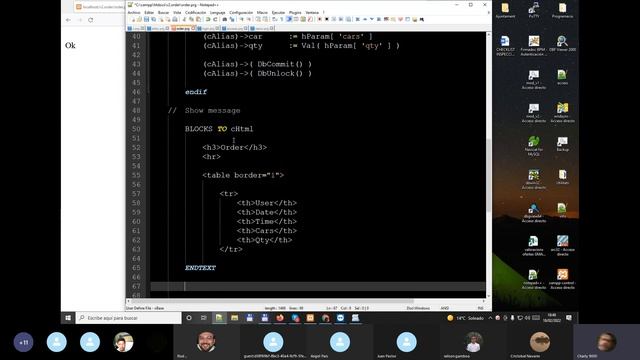
Task: Select participant Cristobal Navarro's video tile
Action: tap(540, 342)
